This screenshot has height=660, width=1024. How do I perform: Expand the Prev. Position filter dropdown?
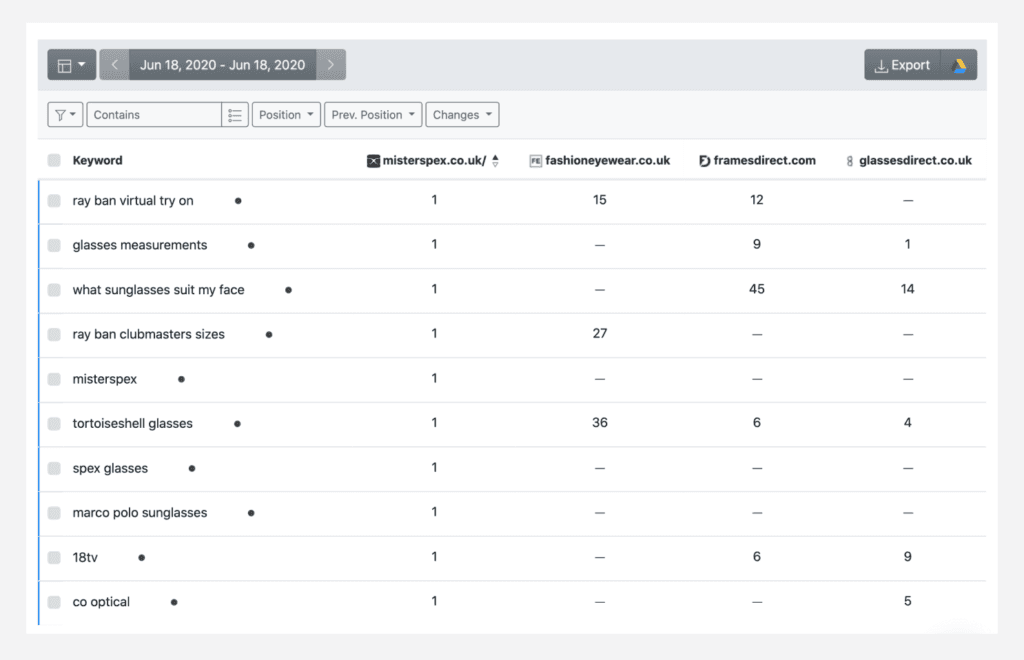tap(373, 115)
